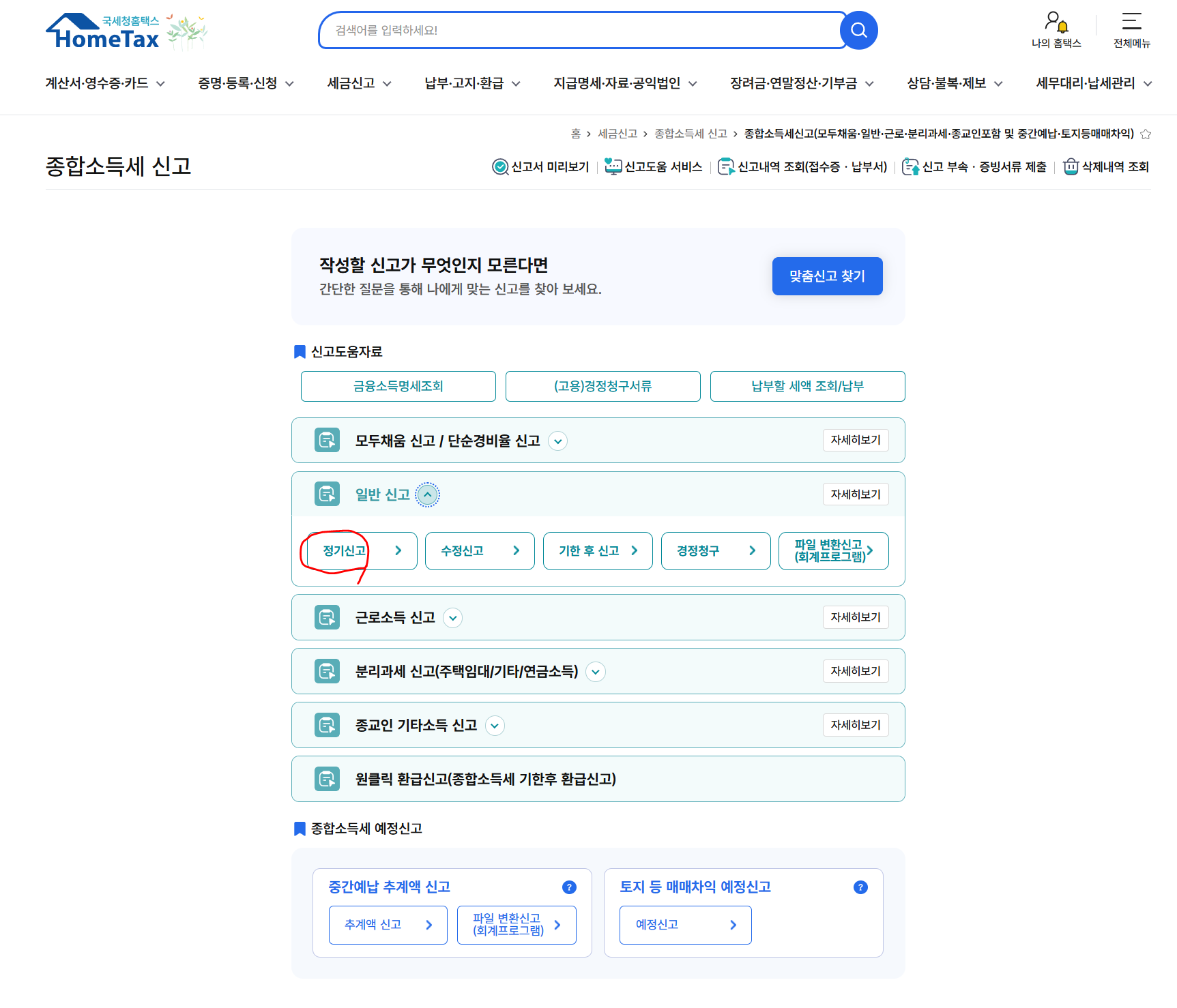Select 경정청구 button
1177x1008 pixels.
(716, 551)
